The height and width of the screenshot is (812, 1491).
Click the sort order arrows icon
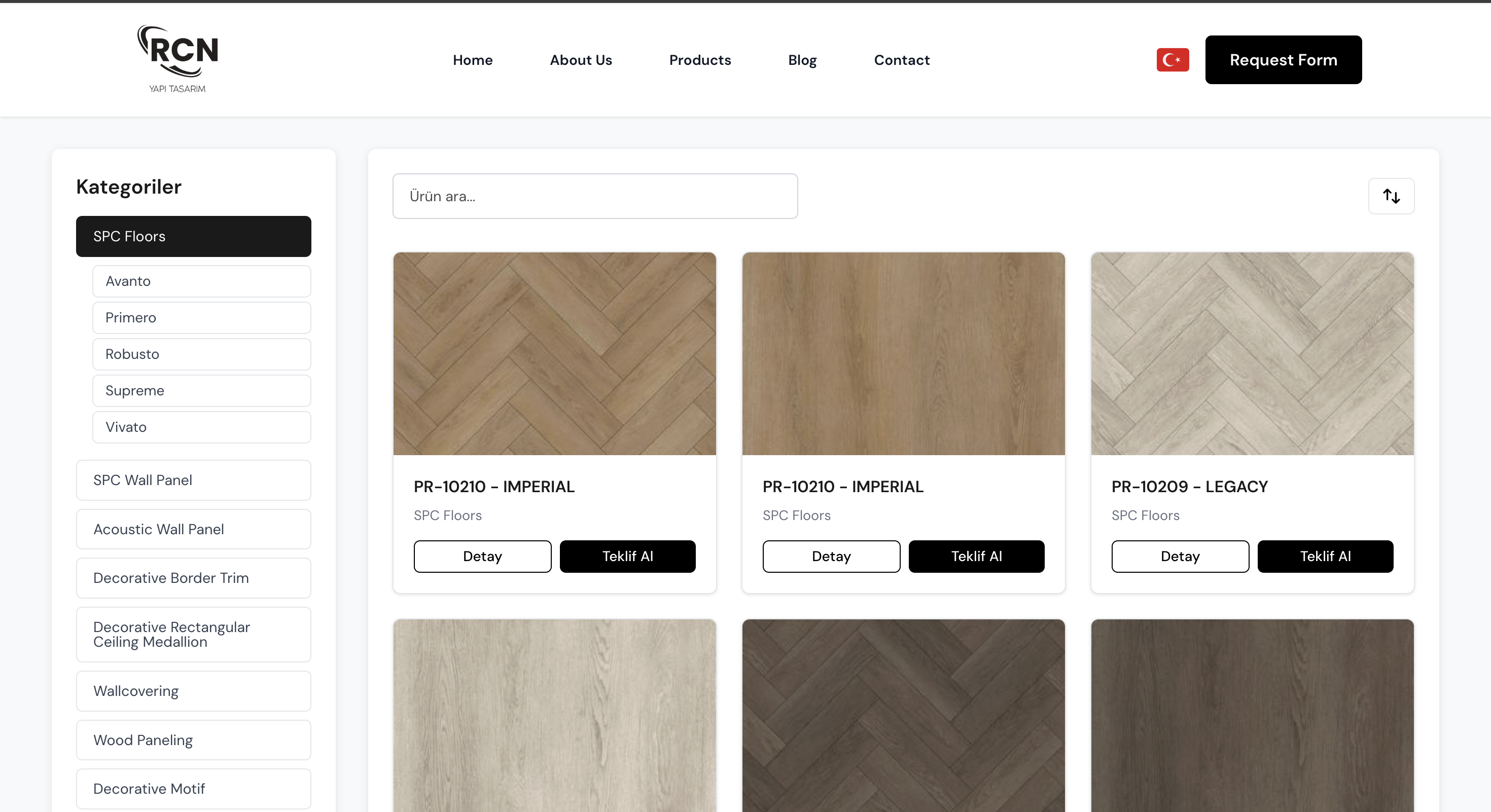1391,196
